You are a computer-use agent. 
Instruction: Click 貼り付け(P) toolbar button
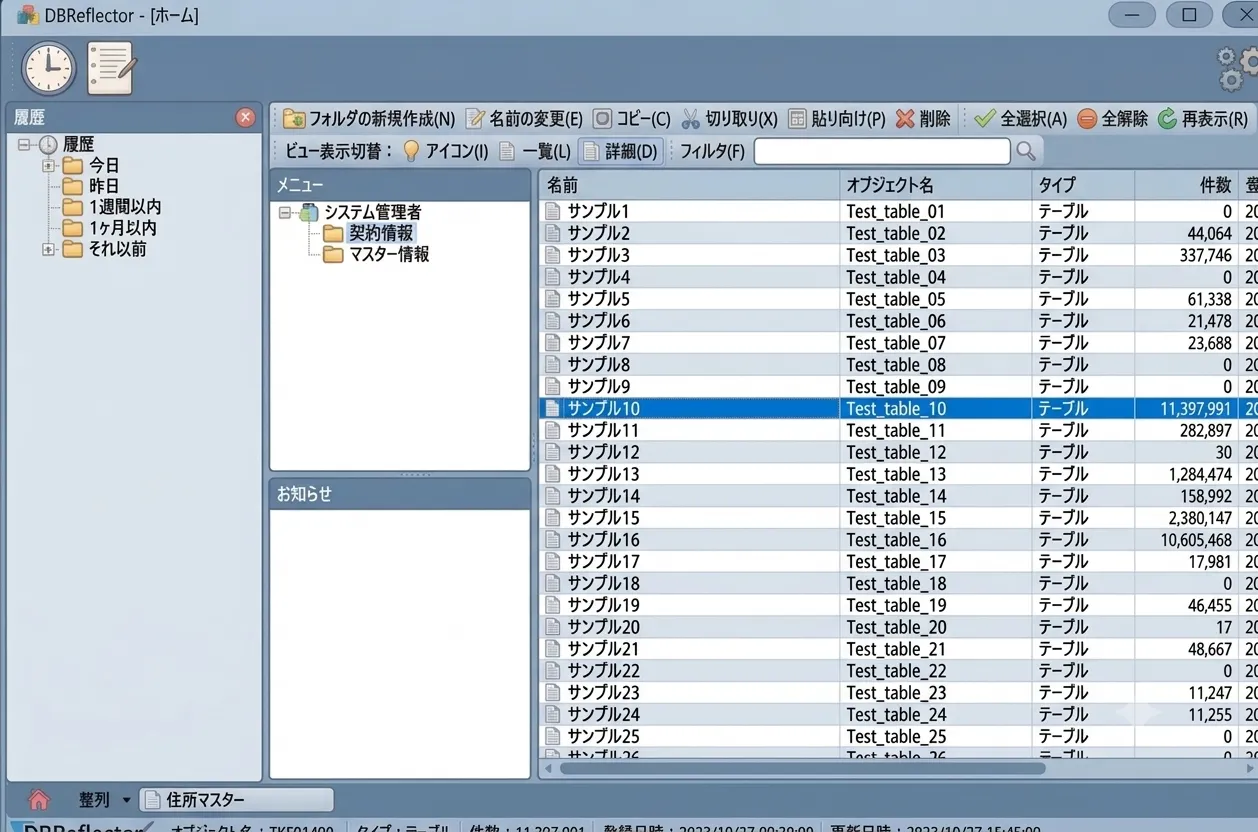(836, 118)
